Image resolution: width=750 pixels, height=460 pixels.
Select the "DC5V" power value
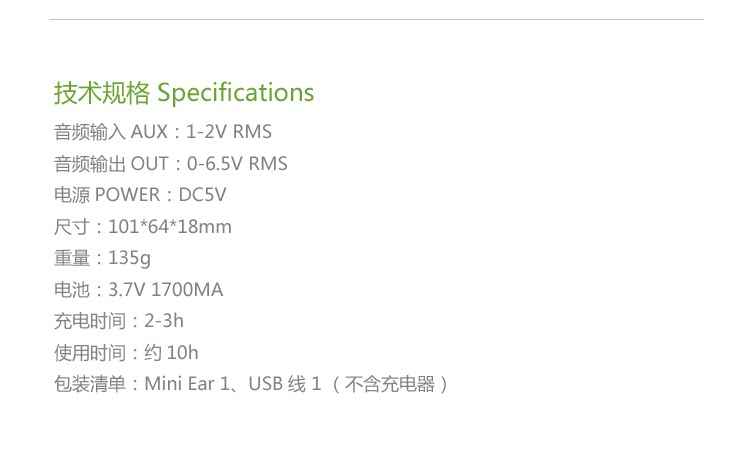203,195
